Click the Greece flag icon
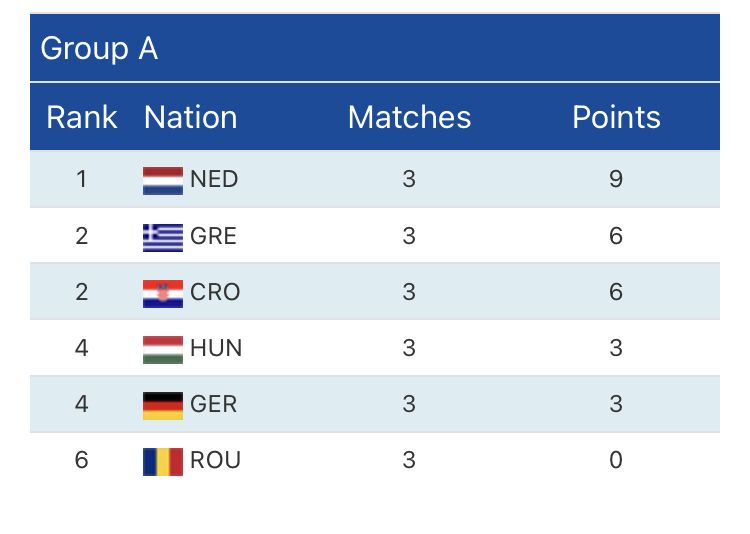The width and height of the screenshot is (750, 534). (x=163, y=236)
